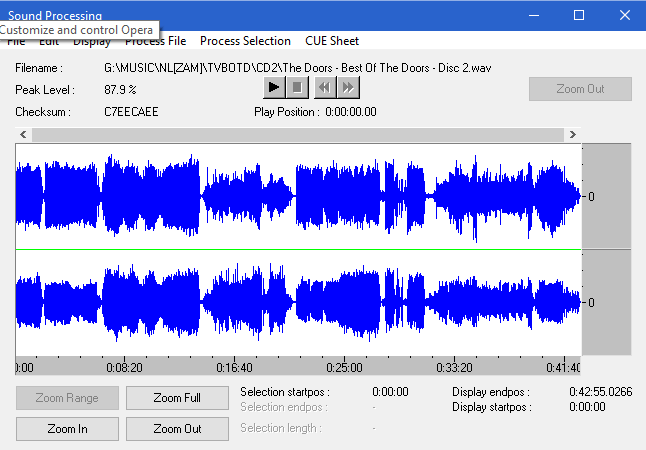Maximize the Sound Processing window

579,15
